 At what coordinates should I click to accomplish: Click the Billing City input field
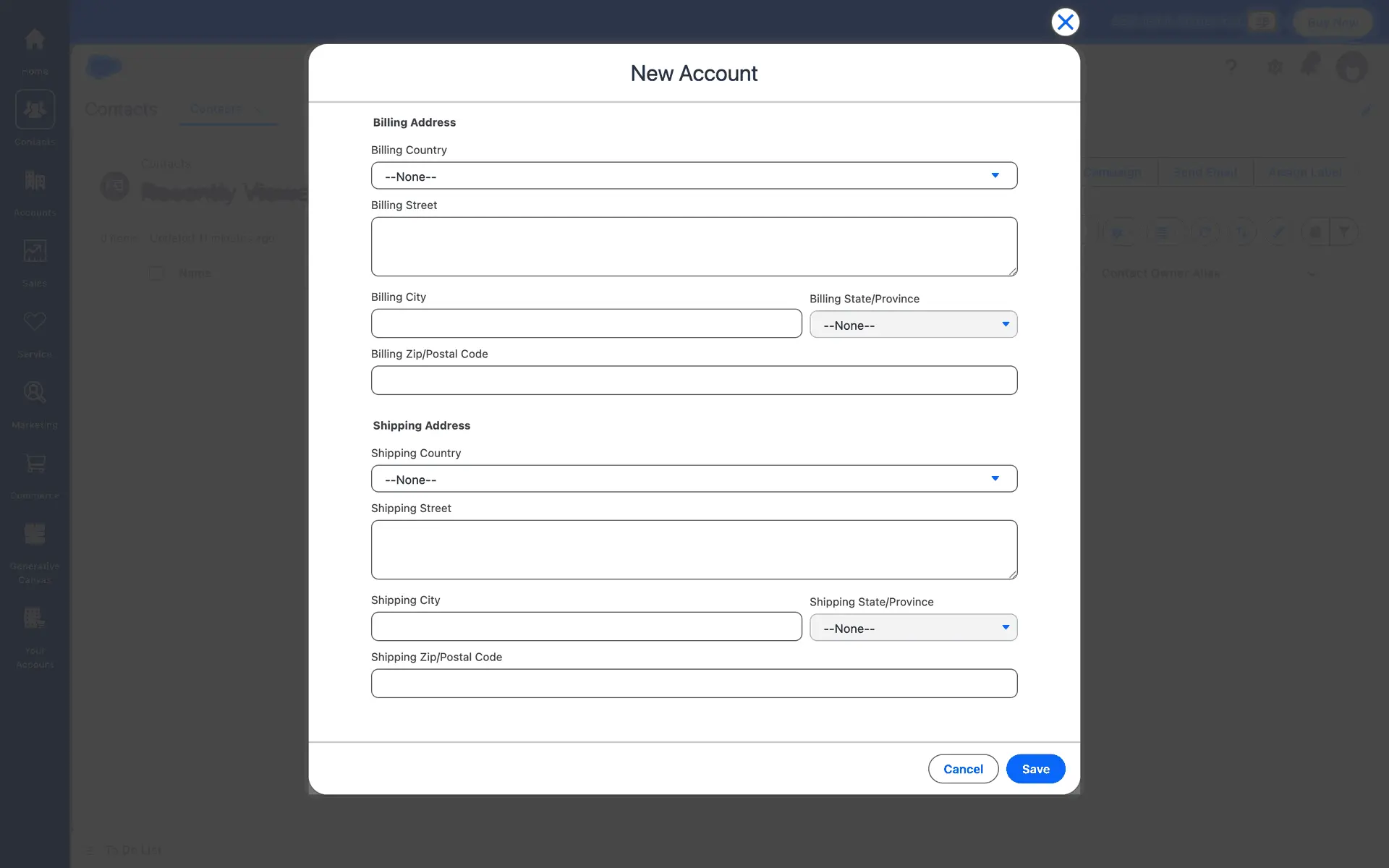pyautogui.click(x=586, y=323)
